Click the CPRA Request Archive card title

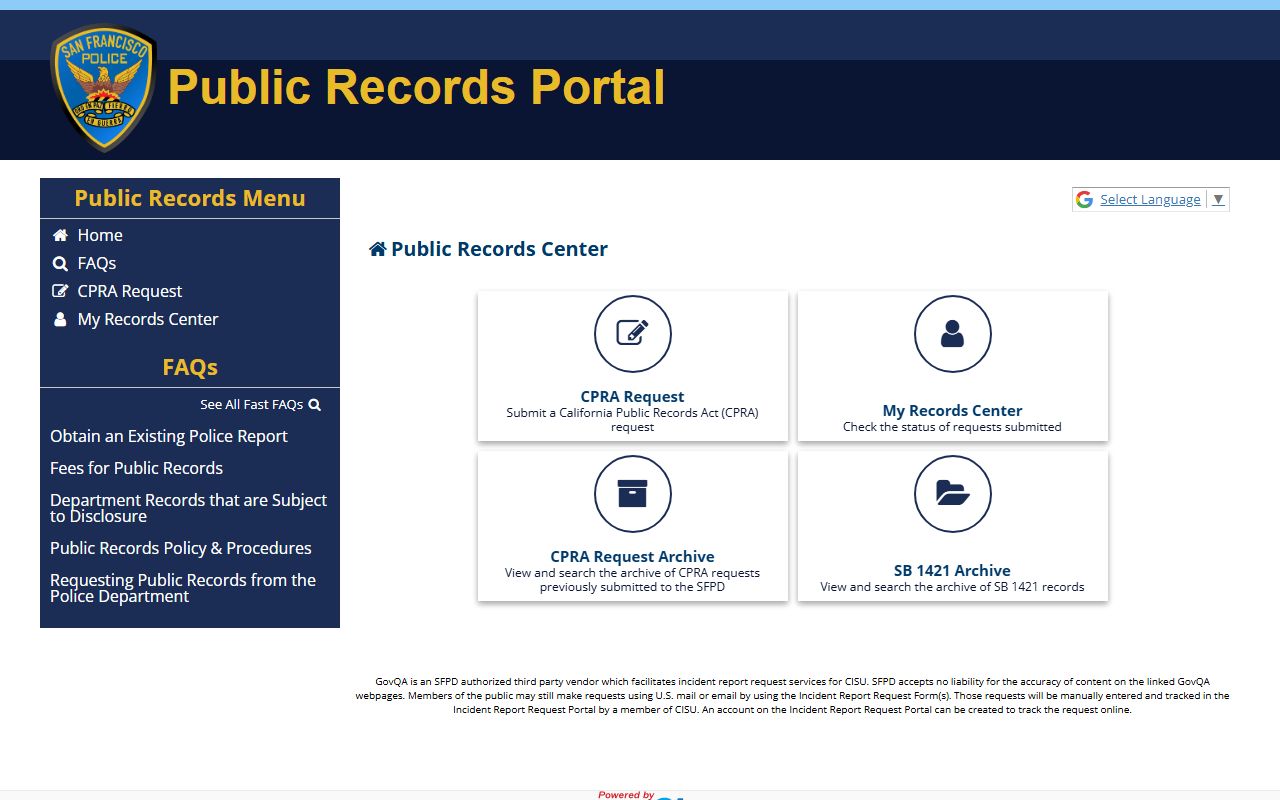(633, 556)
